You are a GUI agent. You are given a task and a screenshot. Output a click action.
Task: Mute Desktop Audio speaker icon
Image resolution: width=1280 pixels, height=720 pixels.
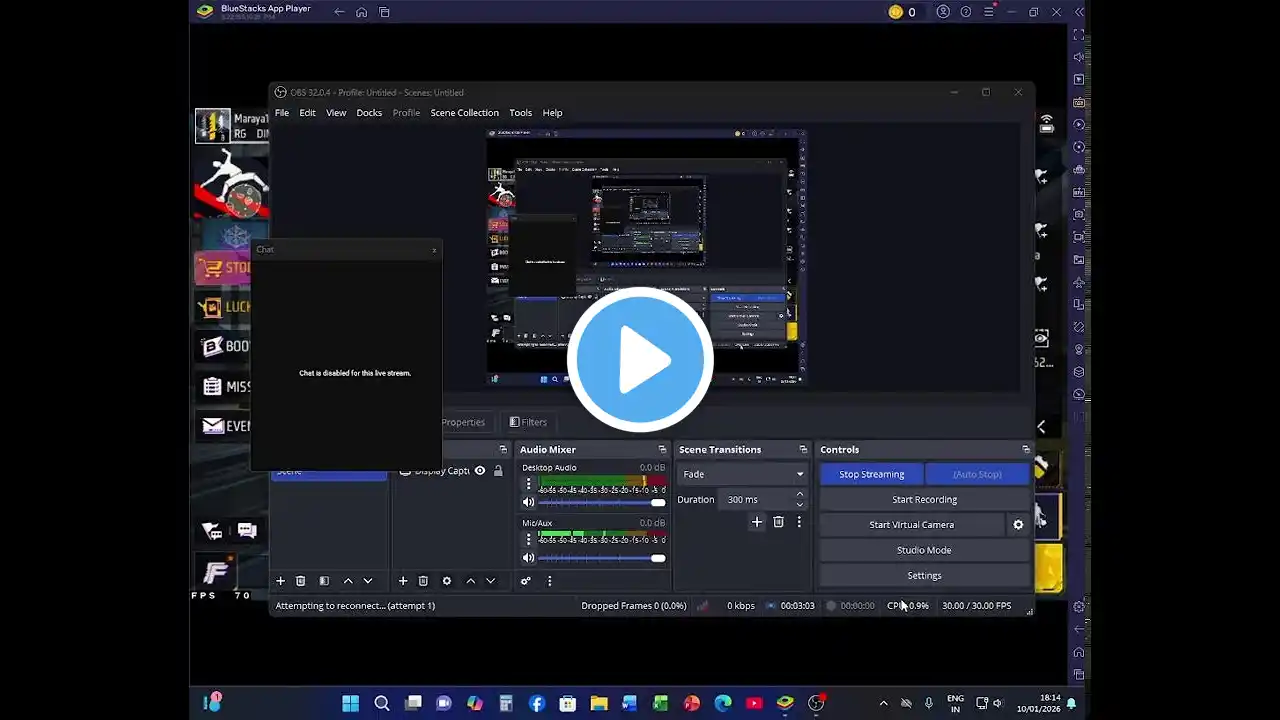(529, 502)
